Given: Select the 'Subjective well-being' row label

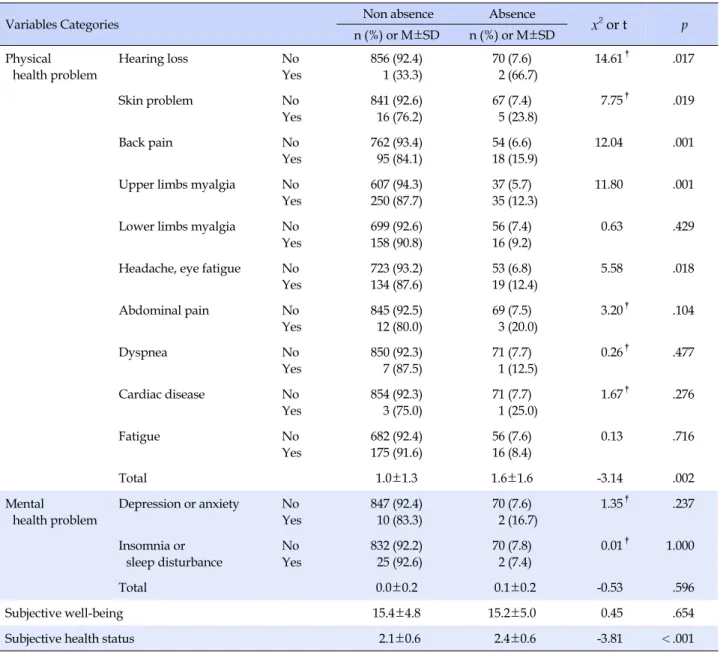Looking at the screenshot, I should (64, 613).
